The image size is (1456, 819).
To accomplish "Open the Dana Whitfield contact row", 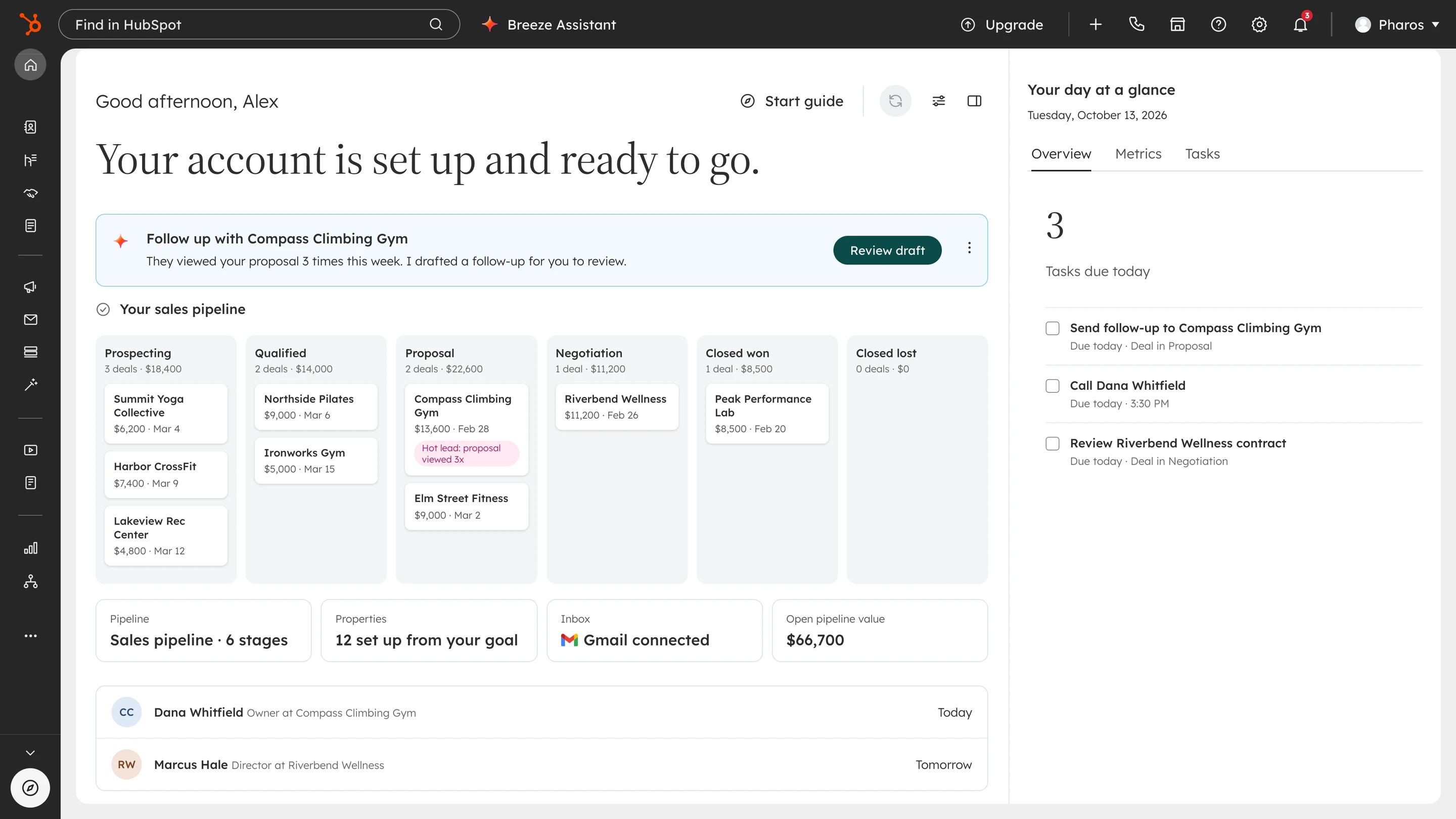I will [541, 712].
